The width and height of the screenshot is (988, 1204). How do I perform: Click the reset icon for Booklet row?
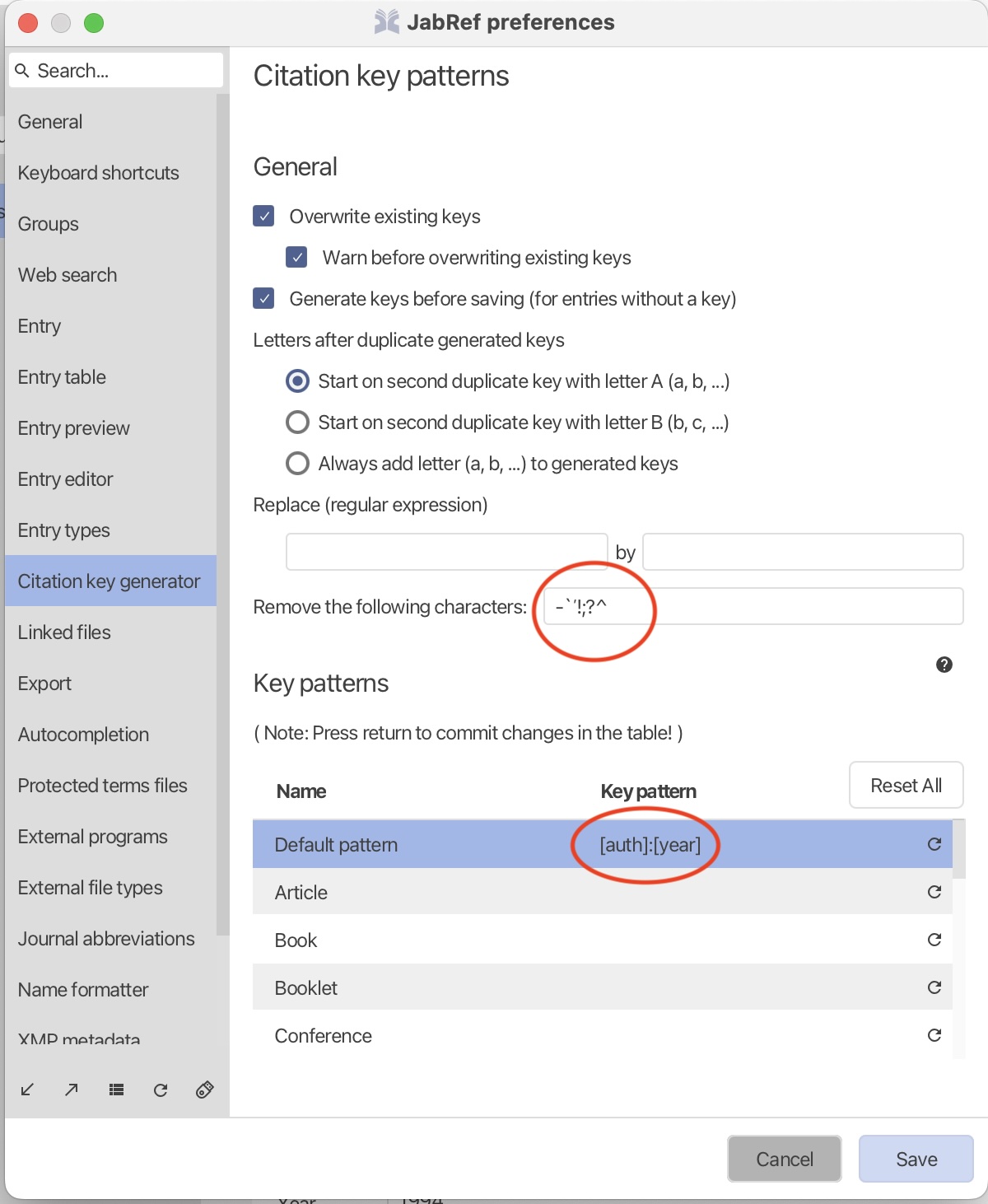(x=934, y=987)
